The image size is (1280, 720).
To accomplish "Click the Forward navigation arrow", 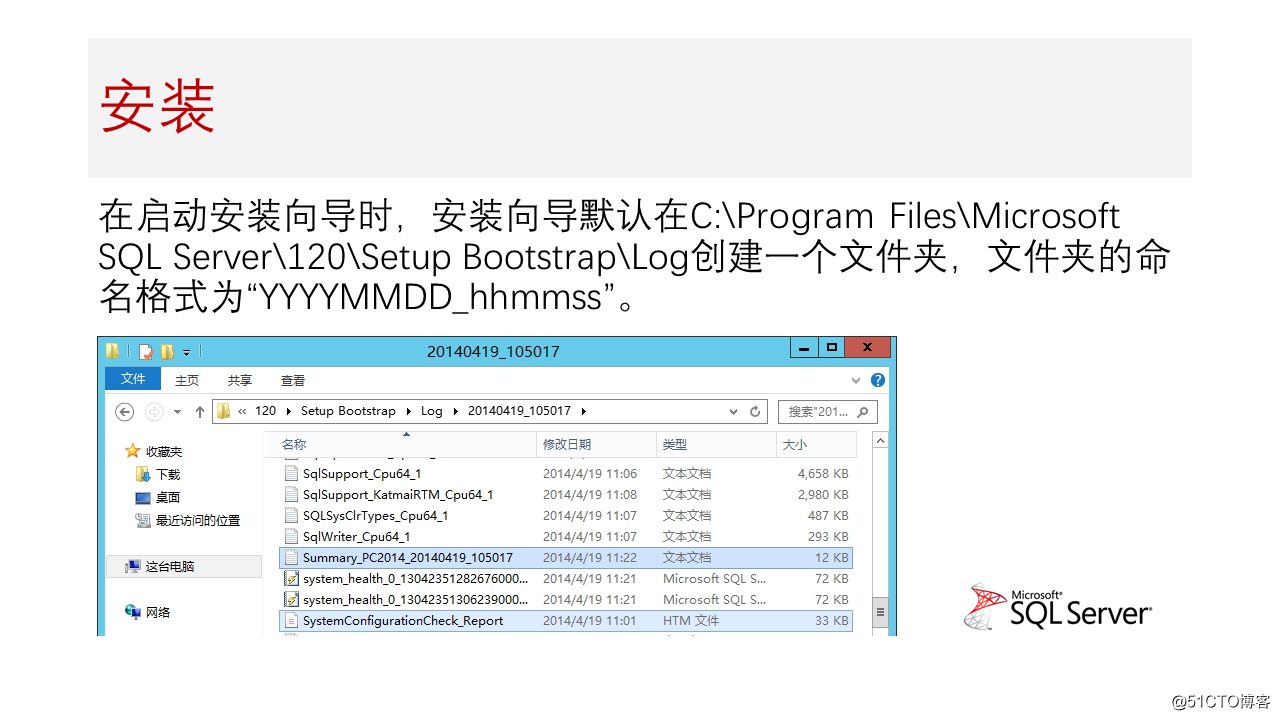I will pyautogui.click(x=154, y=411).
